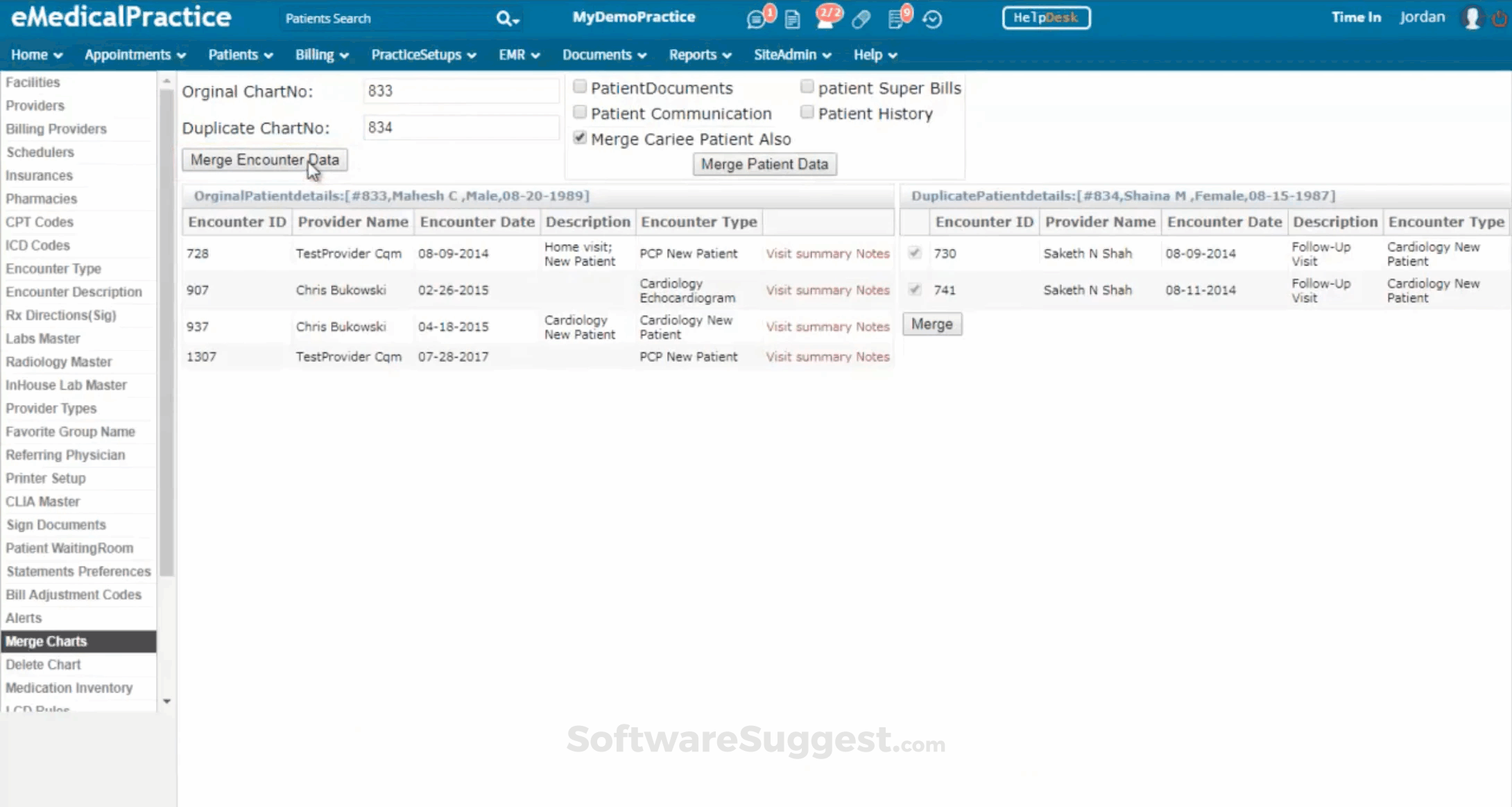Click the Merge Encounter Data button

tap(264, 159)
